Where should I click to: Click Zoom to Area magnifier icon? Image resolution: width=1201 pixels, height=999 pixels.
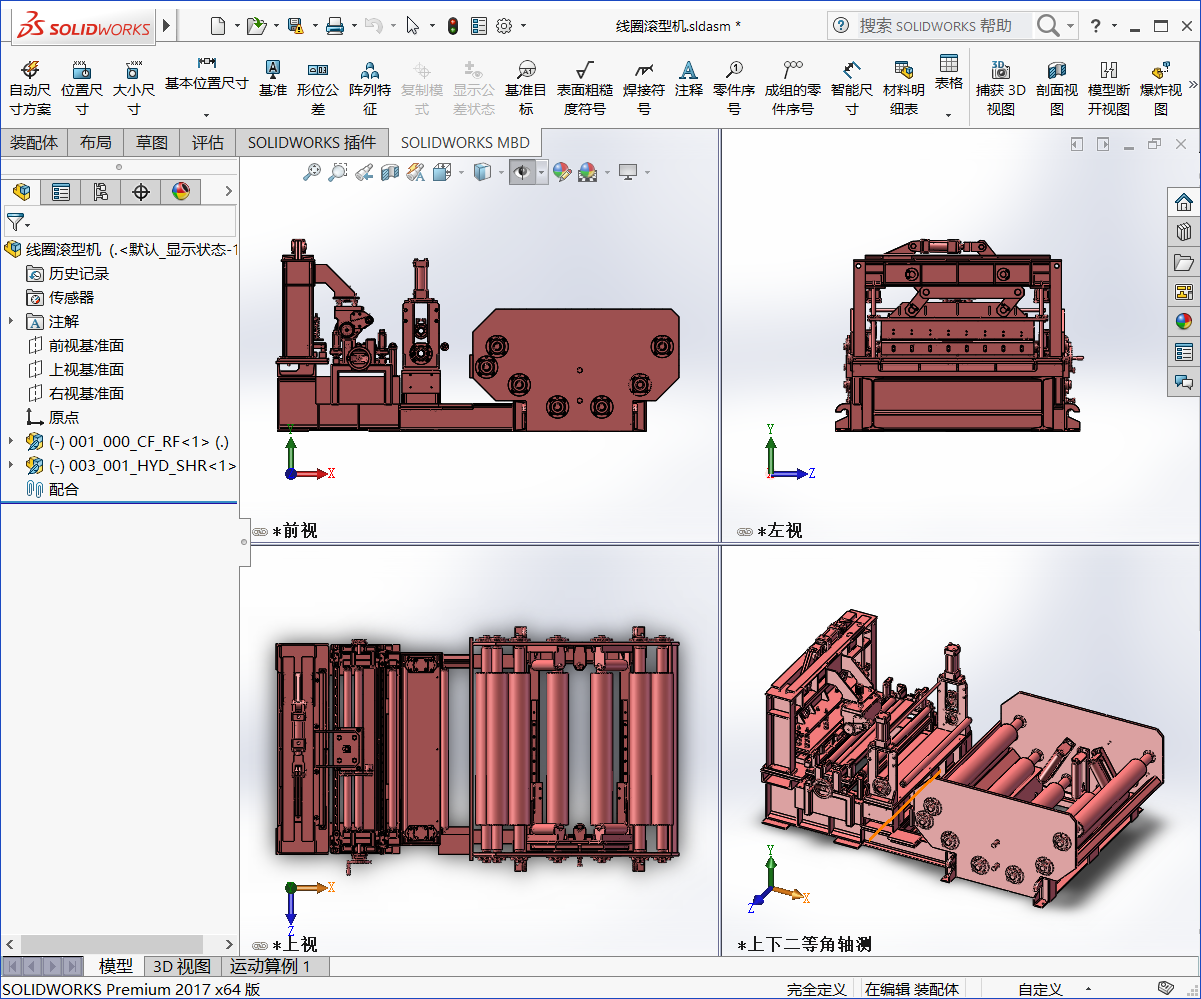click(x=338, y=172)
